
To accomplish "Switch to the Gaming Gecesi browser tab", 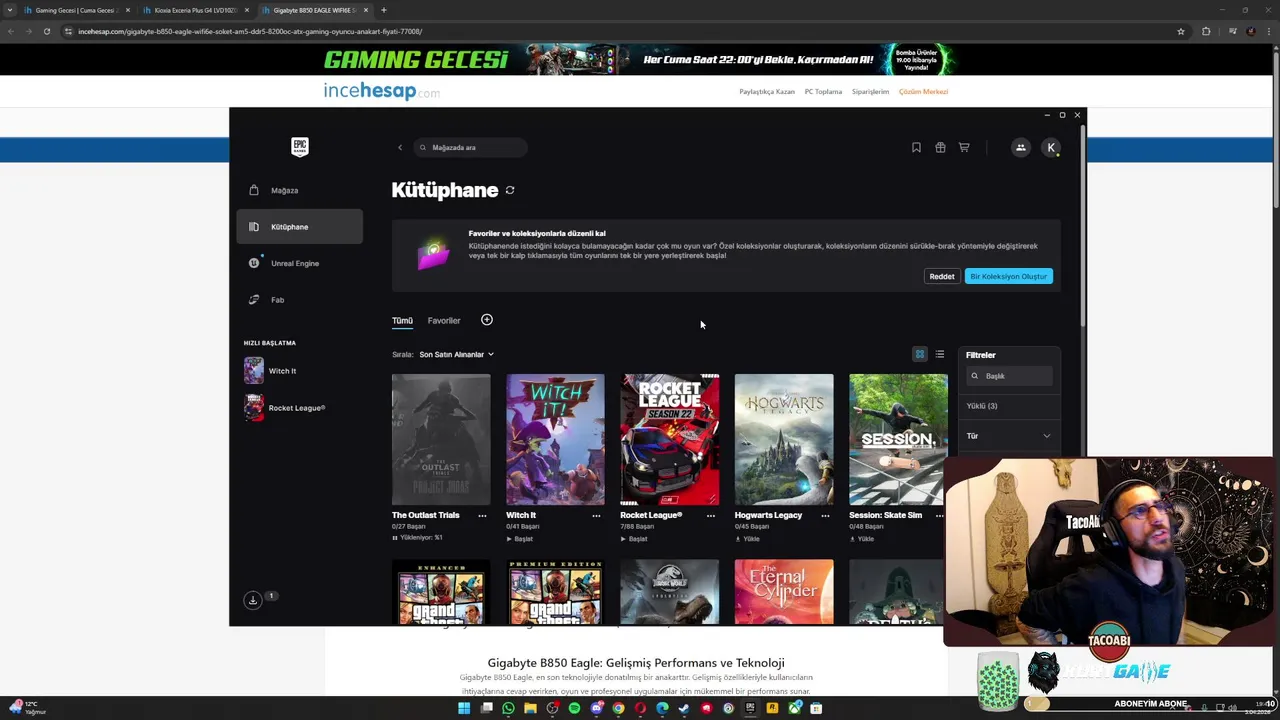I will coord(76,10).
